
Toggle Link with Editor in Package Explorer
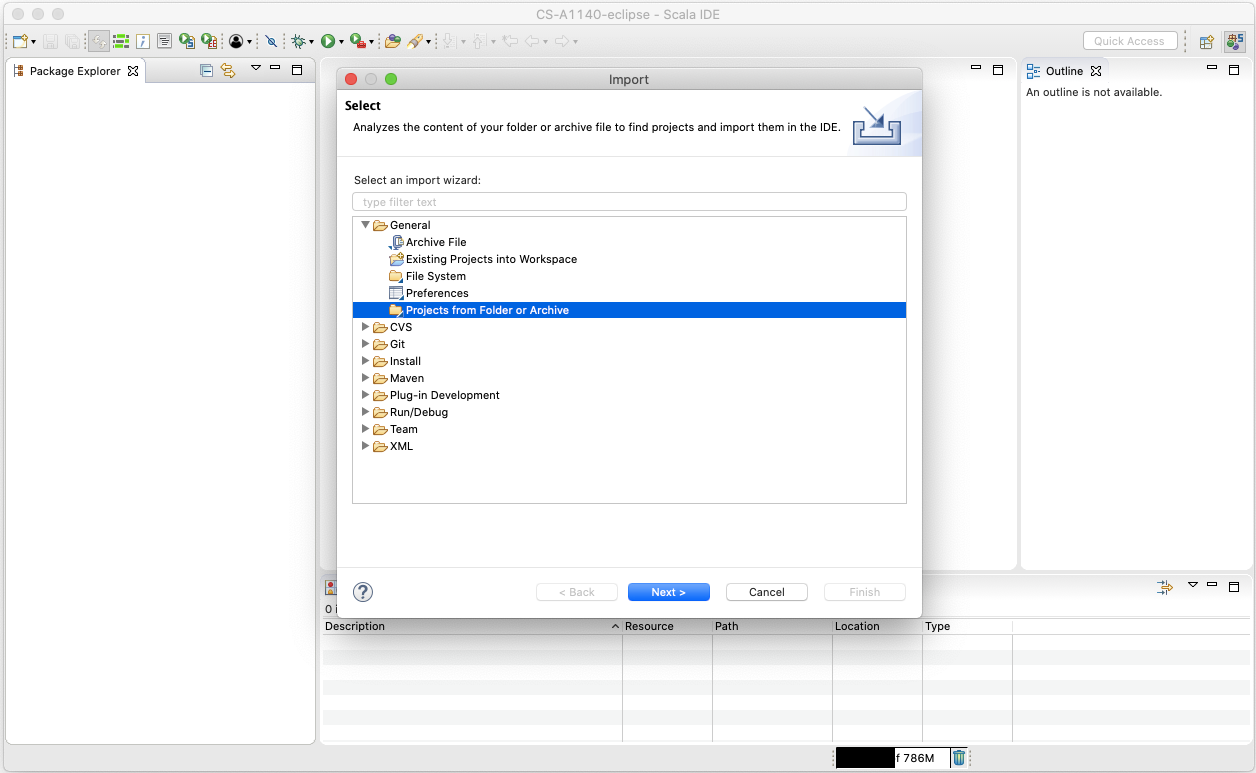point(227,70)
